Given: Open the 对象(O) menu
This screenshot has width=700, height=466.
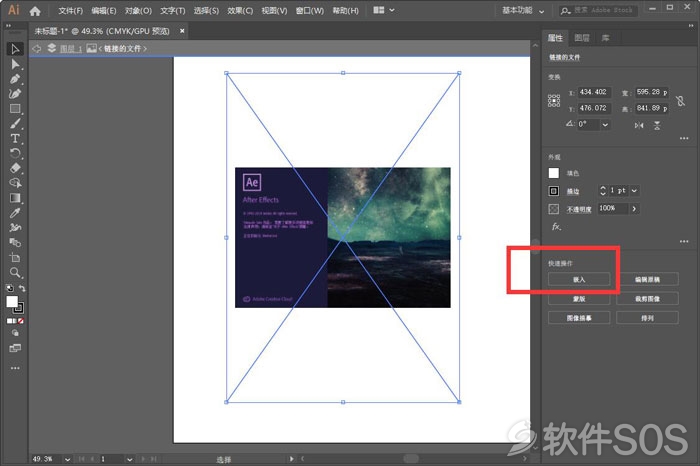Looking at the screenshot, I should (138, 11).
